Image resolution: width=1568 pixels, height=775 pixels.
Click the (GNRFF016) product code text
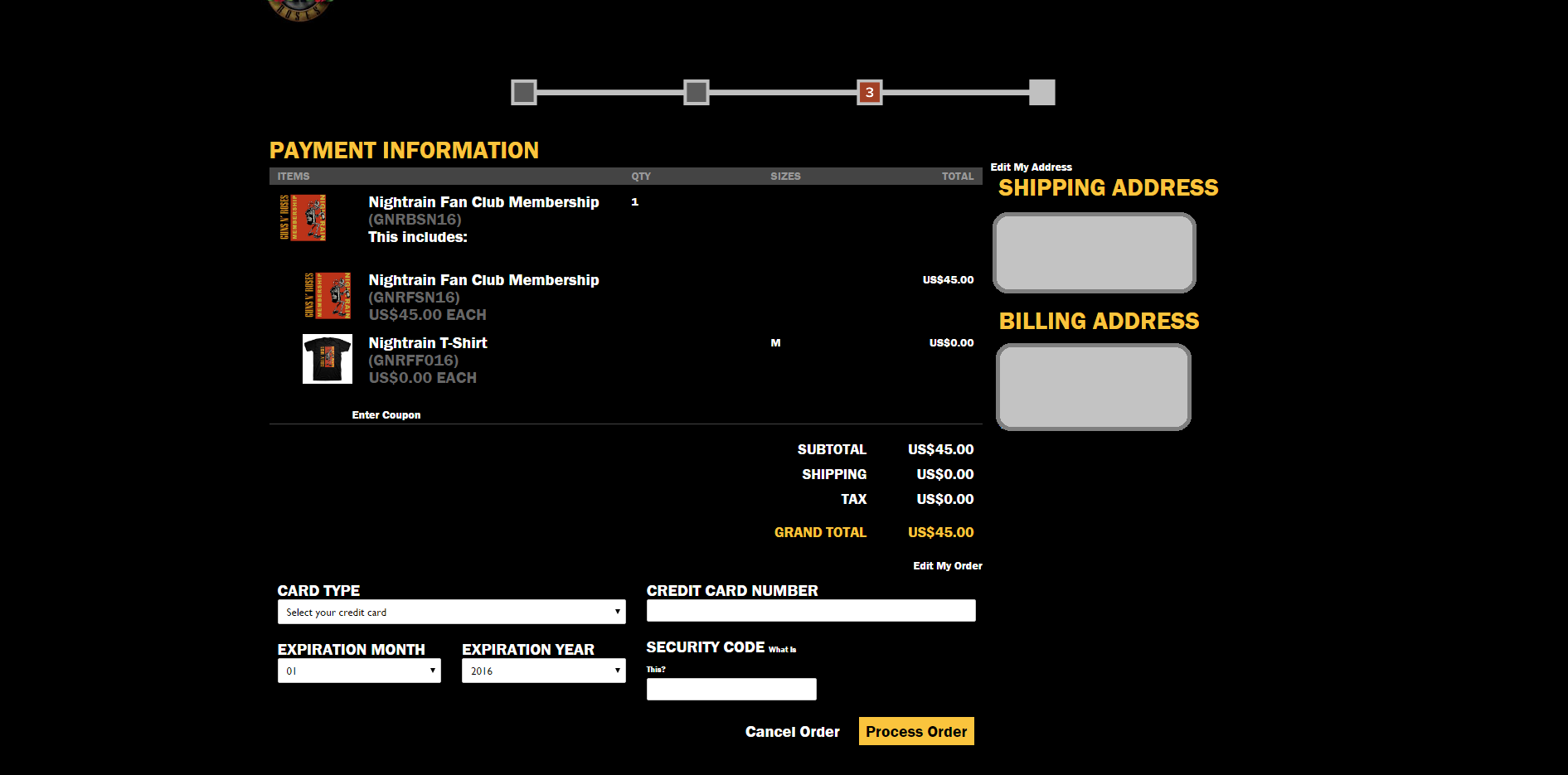414,361
